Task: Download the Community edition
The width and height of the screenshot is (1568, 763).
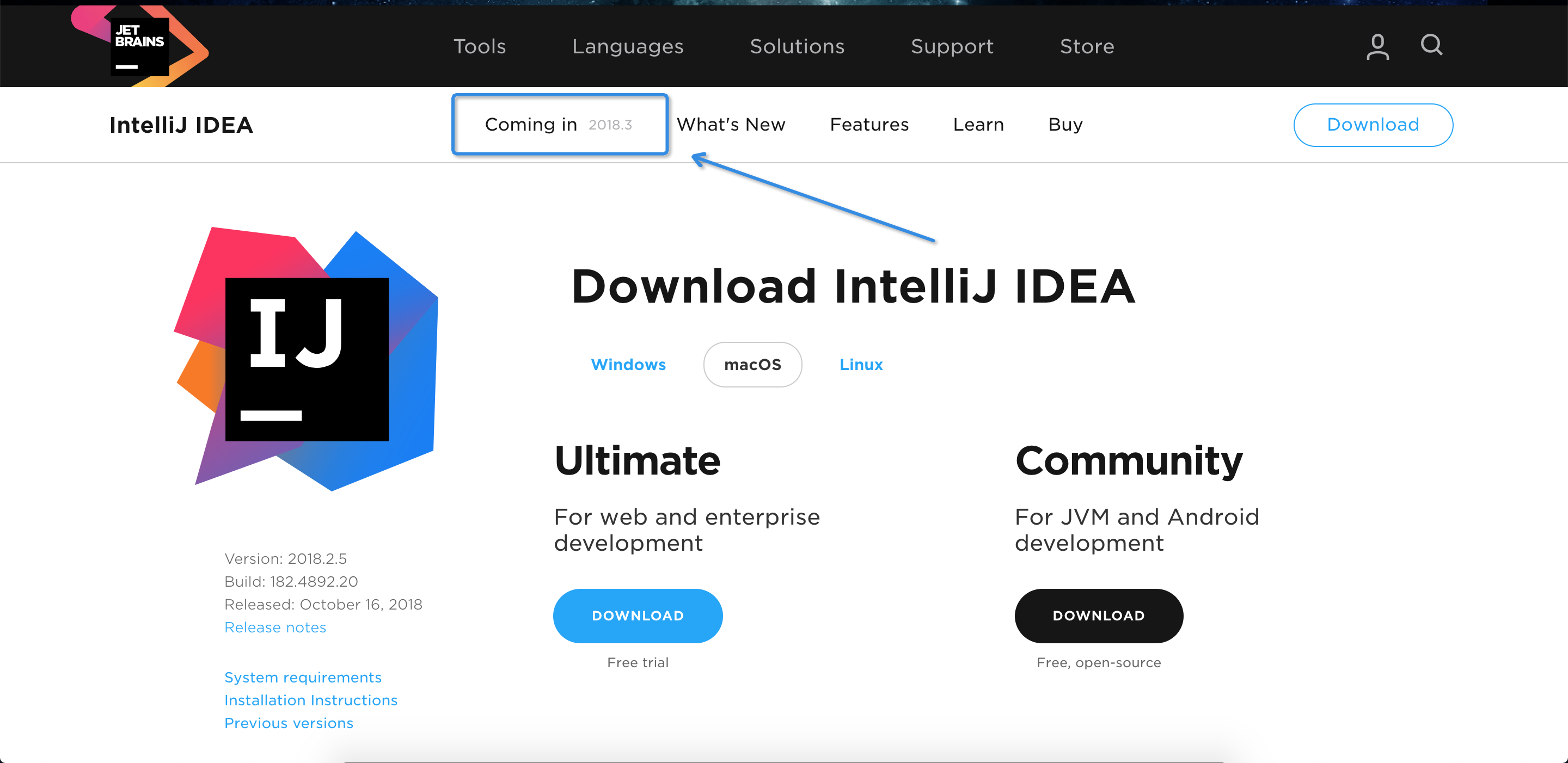Action: 1098,615
